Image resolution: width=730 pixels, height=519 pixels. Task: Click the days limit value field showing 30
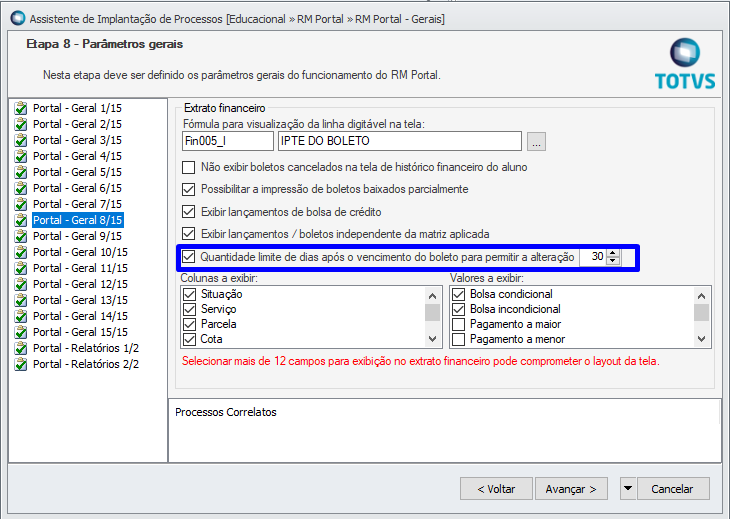[593, 256]
